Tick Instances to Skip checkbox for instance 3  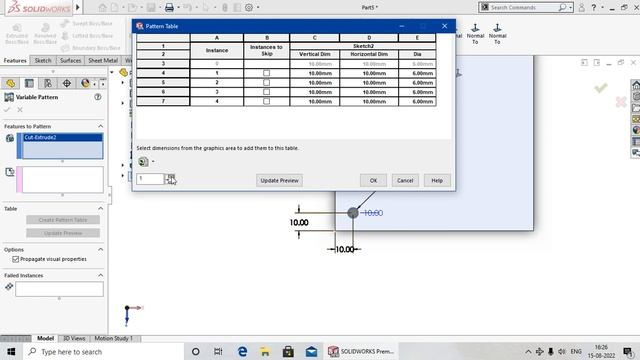coord(267,92)
